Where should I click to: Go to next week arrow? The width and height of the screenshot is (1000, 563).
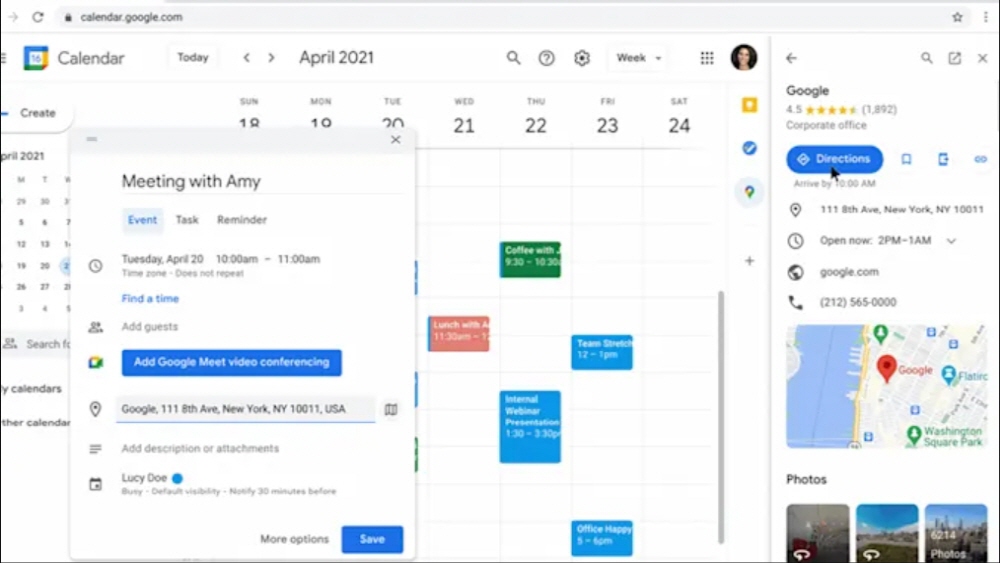(x=272, y=58)
